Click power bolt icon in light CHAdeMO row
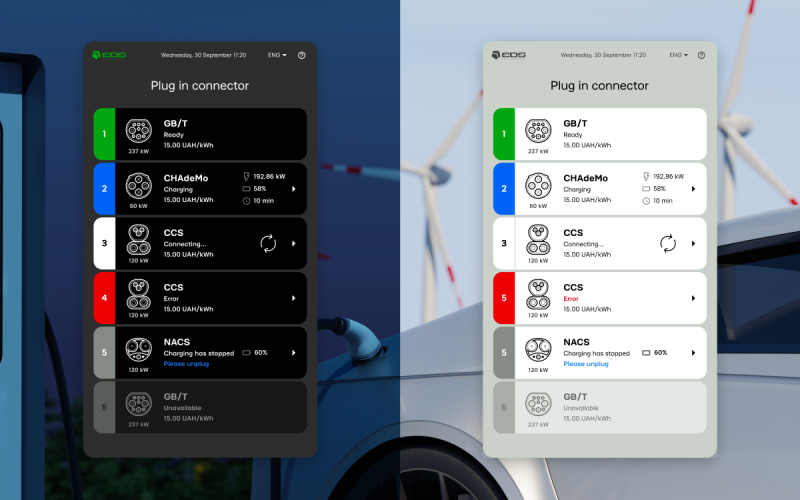800x500 pixels. pyautogui.click(x=646, y=177)
